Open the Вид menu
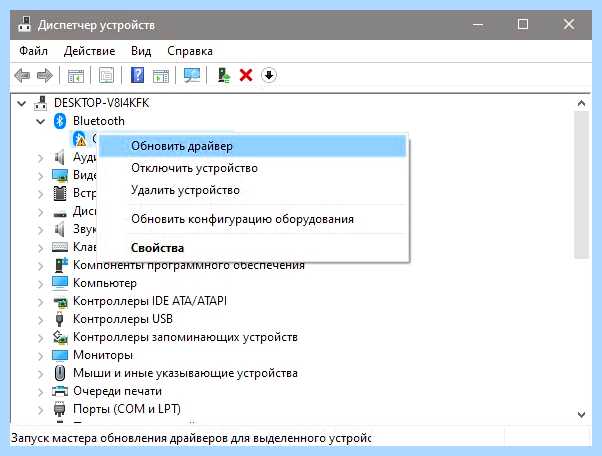Viewport: 602px width, 456px height. [x=141, y=51]
